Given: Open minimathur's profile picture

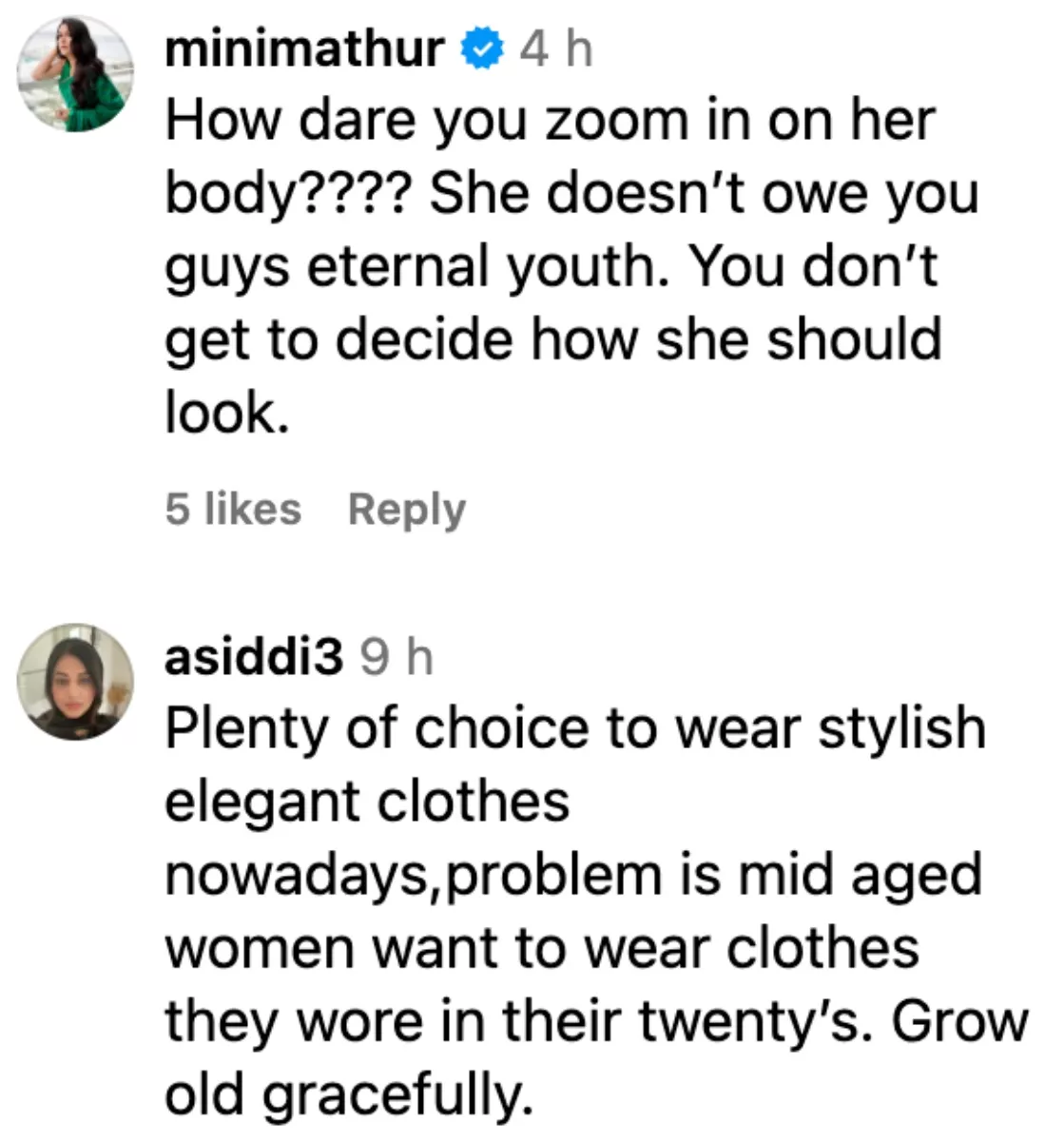Looking at the screenshot, I should tap(77, 73).
